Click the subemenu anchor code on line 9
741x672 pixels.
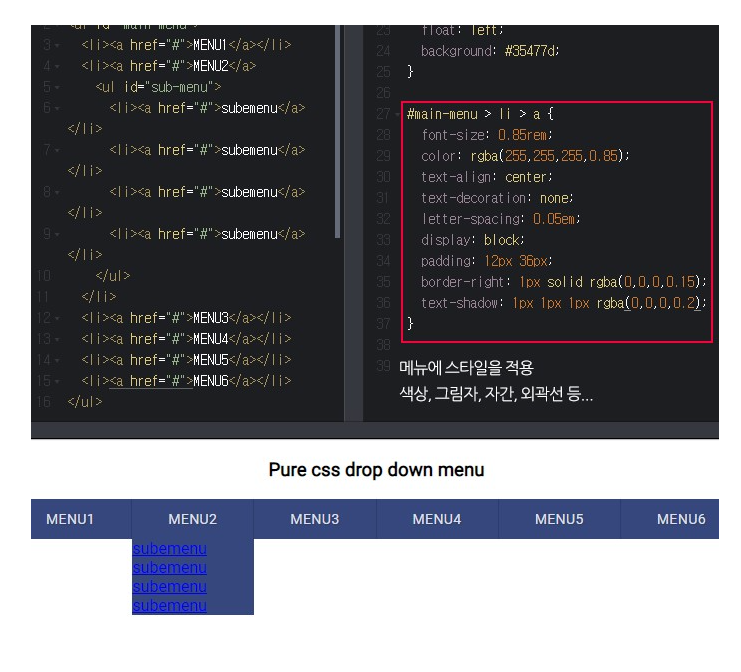point(207,234)
